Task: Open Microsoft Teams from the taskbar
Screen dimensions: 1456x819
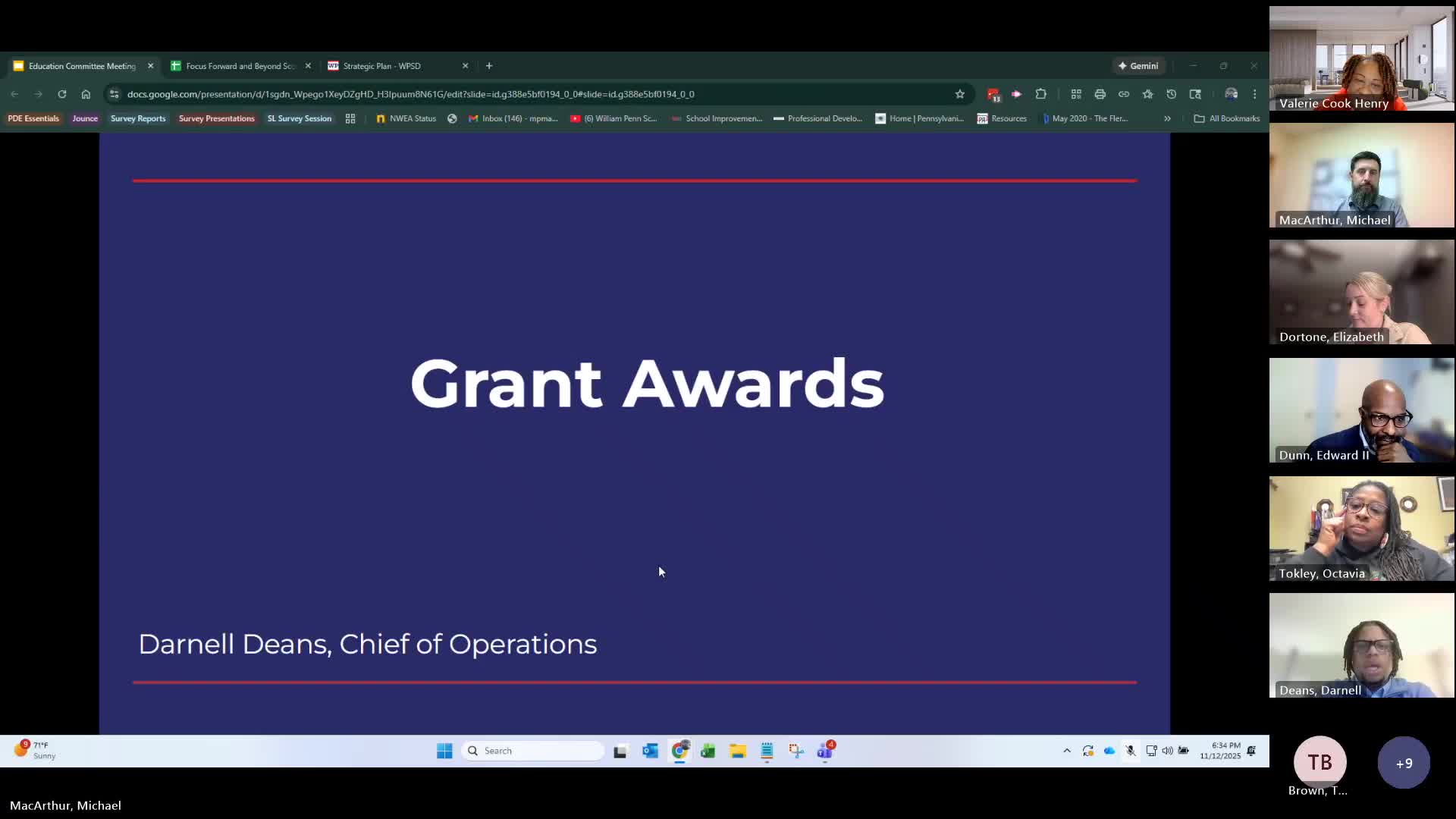Action: coord(825,751)
